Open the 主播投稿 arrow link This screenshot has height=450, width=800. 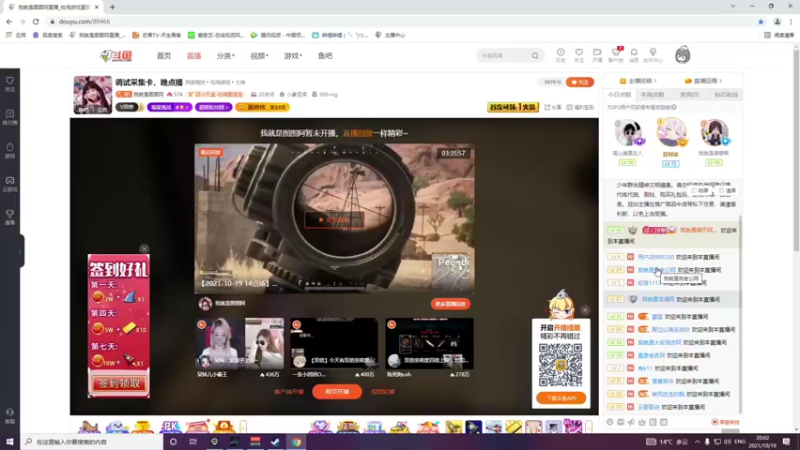pos(638,81)
